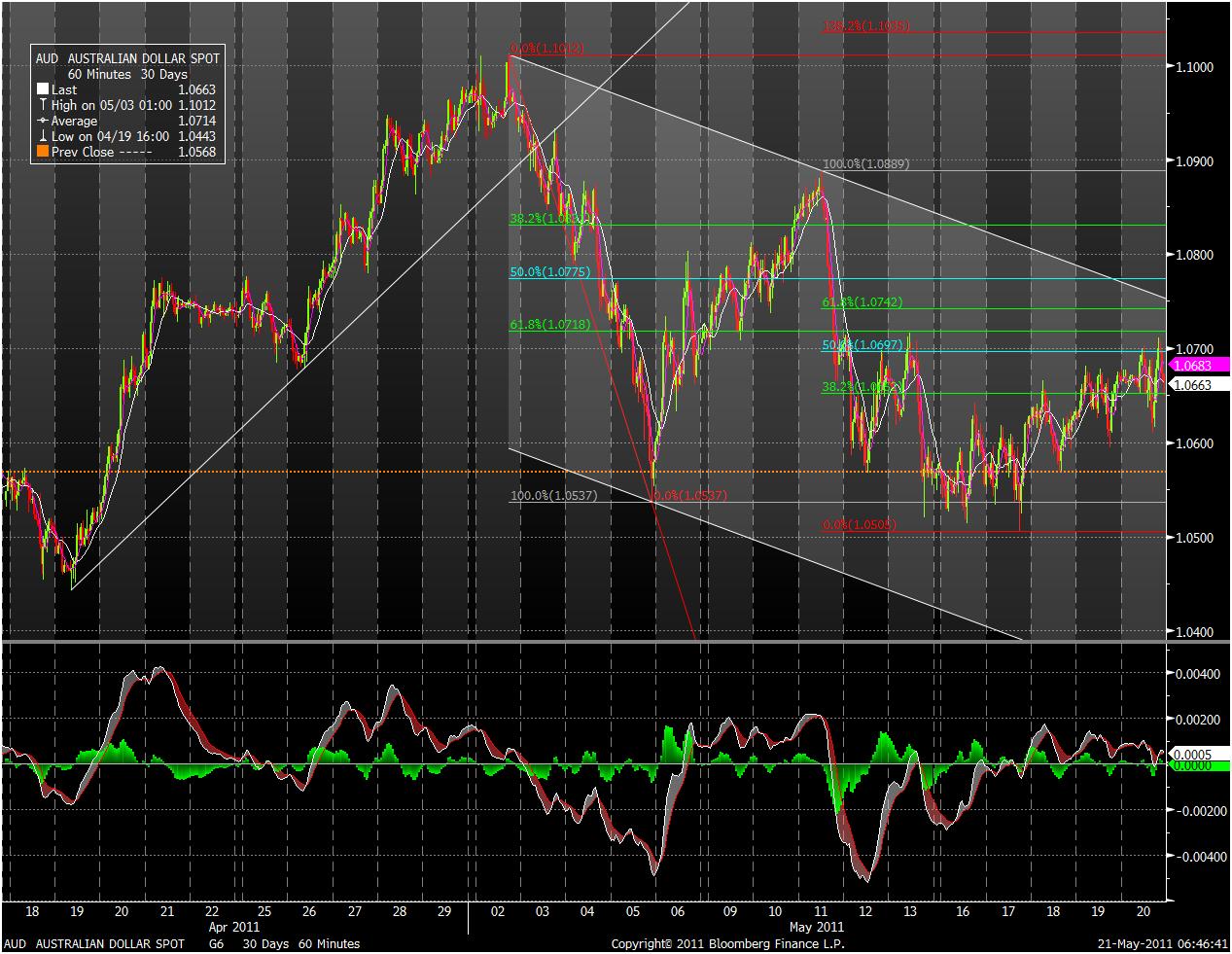Viewport: 1232px width, 954px height.
Task: Select the 50.0%(1.0775) Fibonacci level label
Action: [x=549, y=272]
